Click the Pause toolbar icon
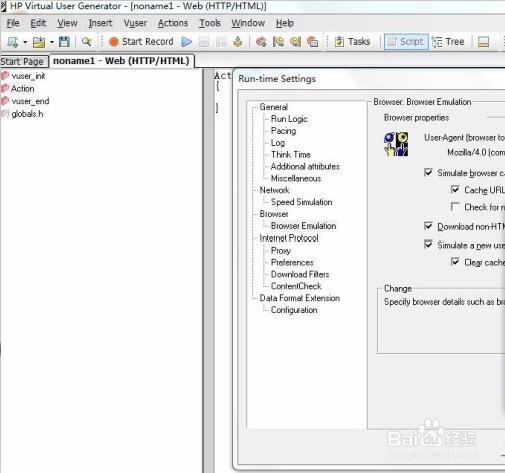This screenshot has height=473, width=505. (x=221, y=42)
